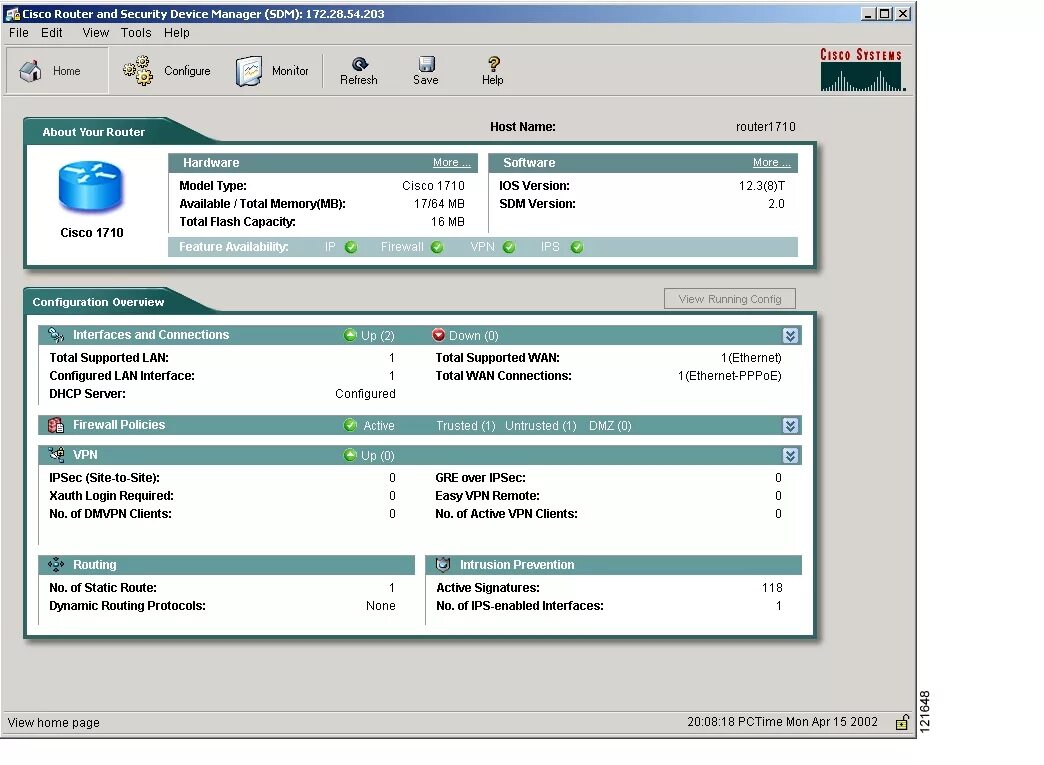Screen dimensions: 1044x765
Task: Expand the Interfaces and Connections section
Action: [790, 336]
